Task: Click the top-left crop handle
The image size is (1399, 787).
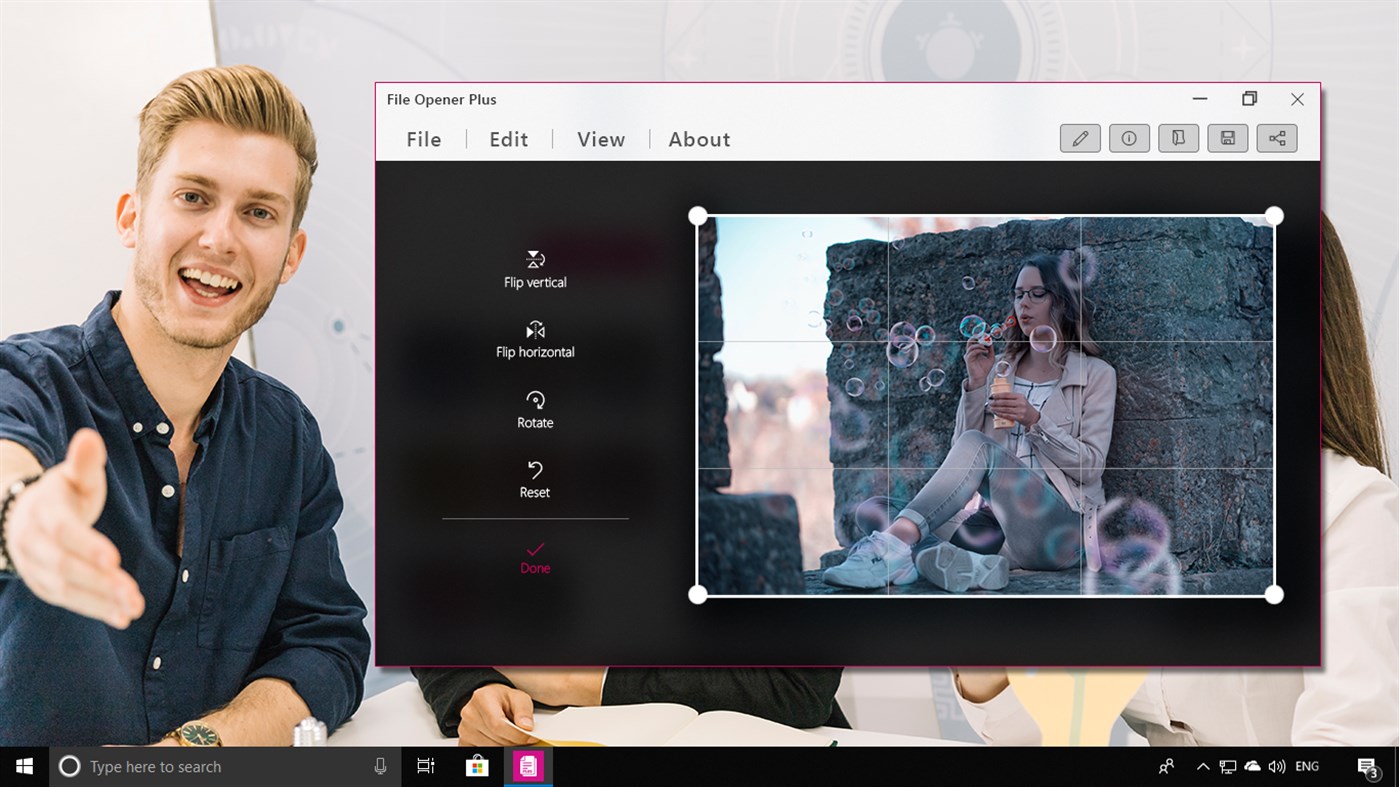Action: pyautogui.click(x=698, y=216)
